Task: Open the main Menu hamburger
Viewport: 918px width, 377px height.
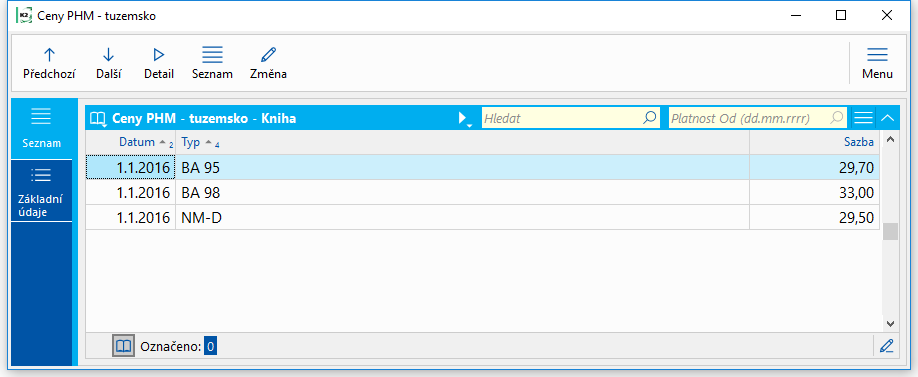Action: pos(877,63)
